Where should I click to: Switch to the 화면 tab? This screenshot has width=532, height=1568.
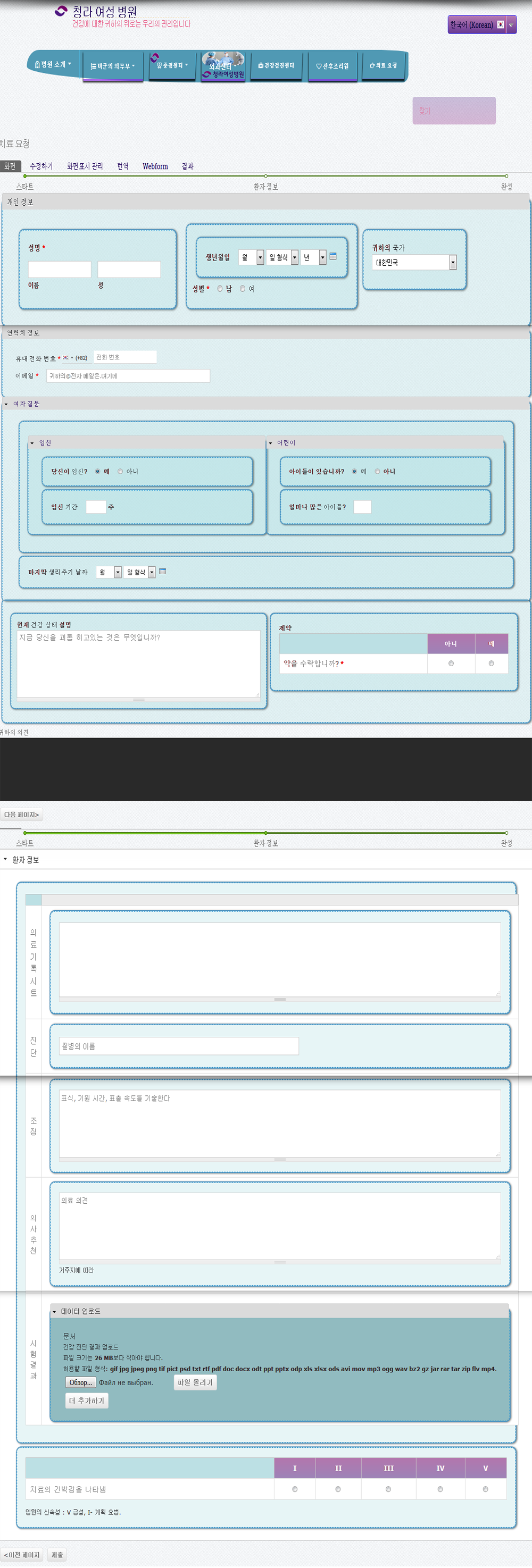(10, 165)
